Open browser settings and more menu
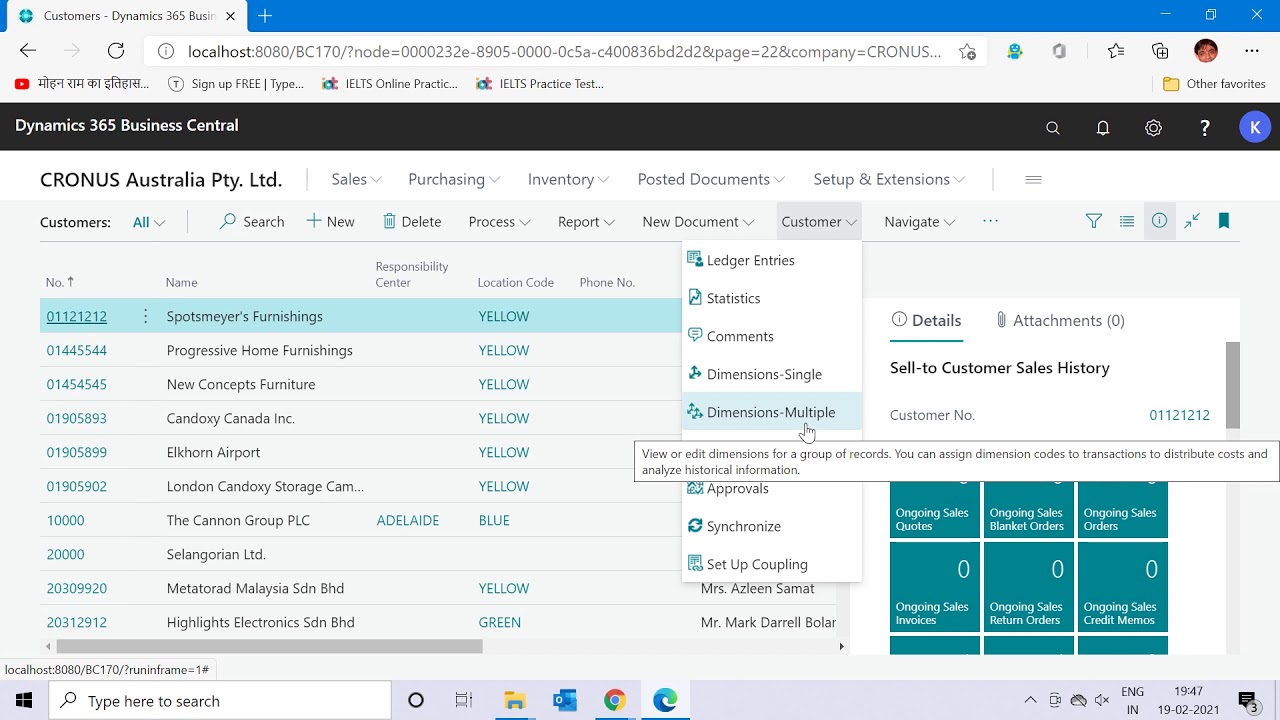The image size is (1280, 720). (1252, 51)
